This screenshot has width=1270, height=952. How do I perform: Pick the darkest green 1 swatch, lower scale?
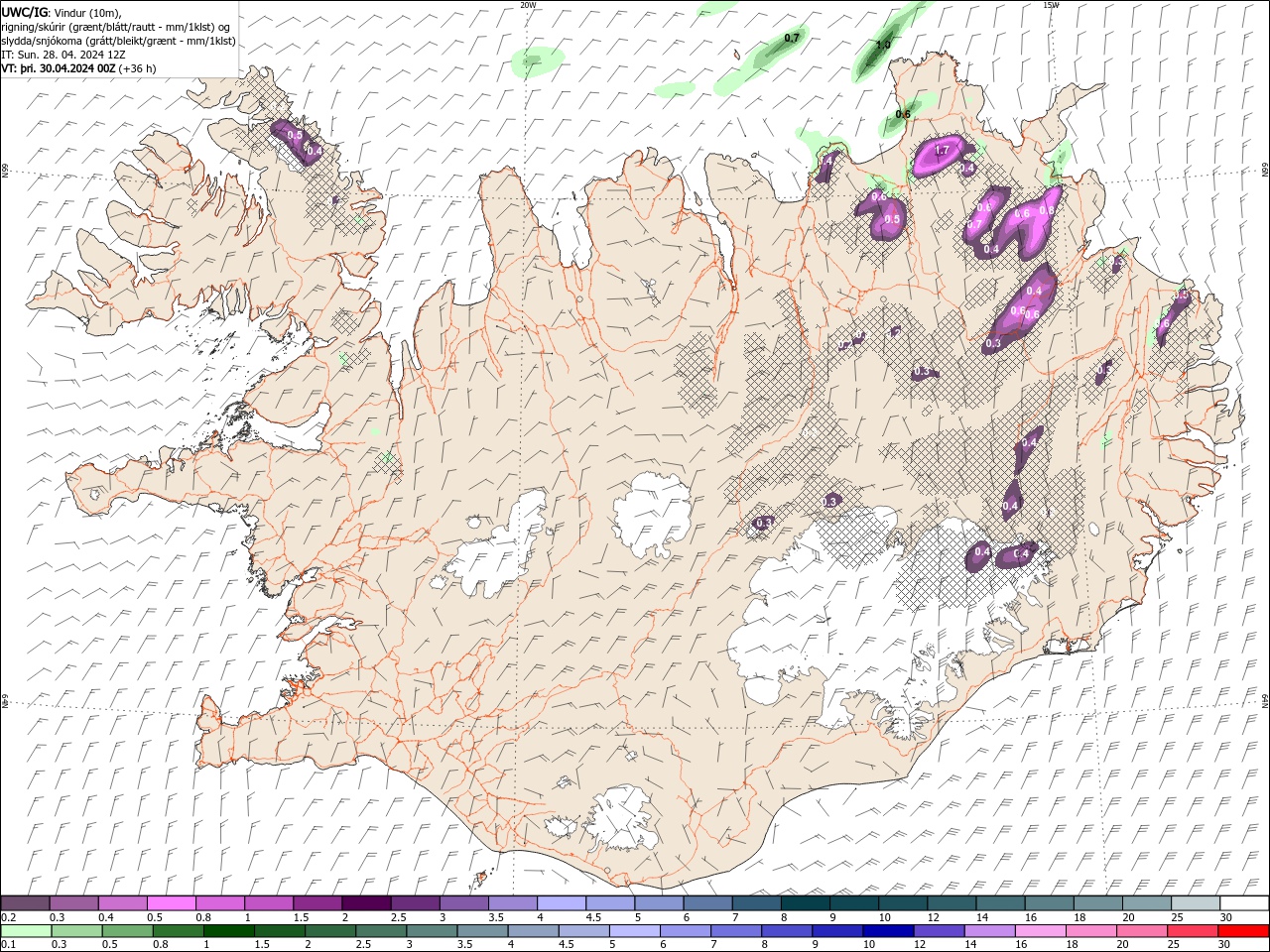pos(229,931)
